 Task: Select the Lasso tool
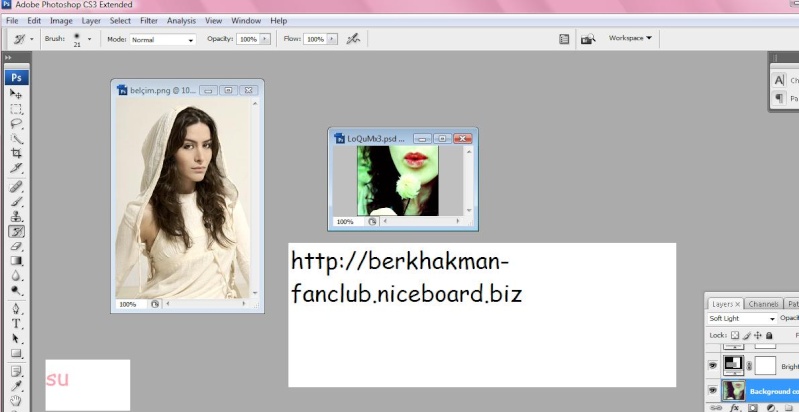click(x=16, y=124)
